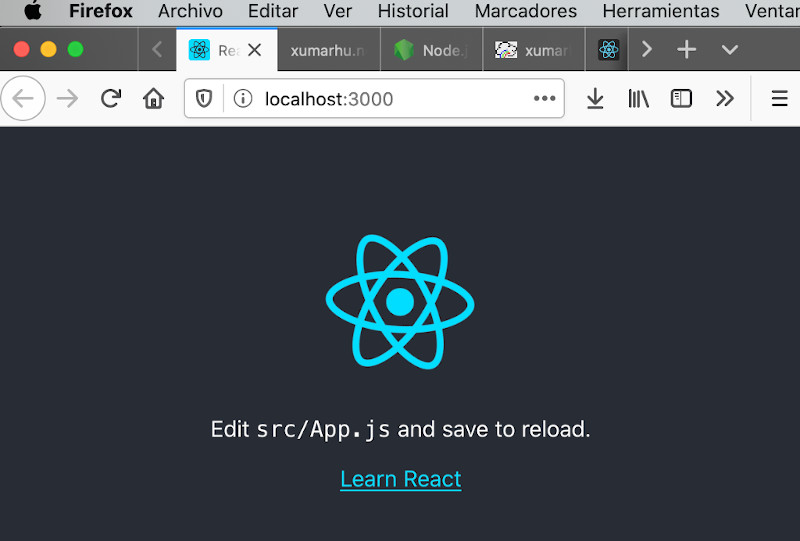Open the Historial menu
Screen dimensions: 800x541
point(413,11)
